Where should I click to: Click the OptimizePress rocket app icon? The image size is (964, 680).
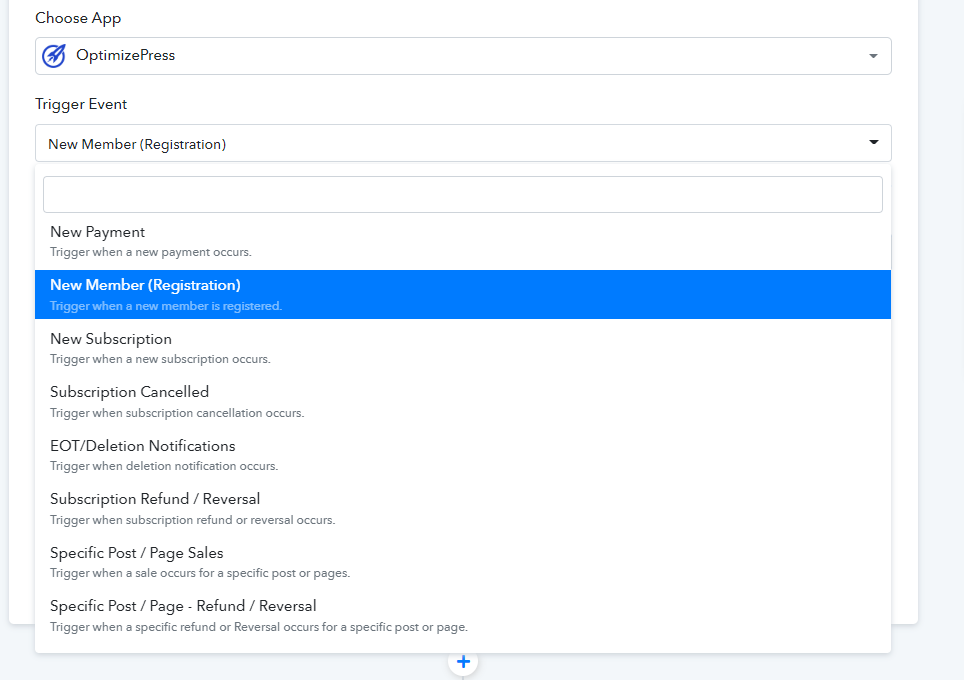pyautogui.click(x=53, y=56)
